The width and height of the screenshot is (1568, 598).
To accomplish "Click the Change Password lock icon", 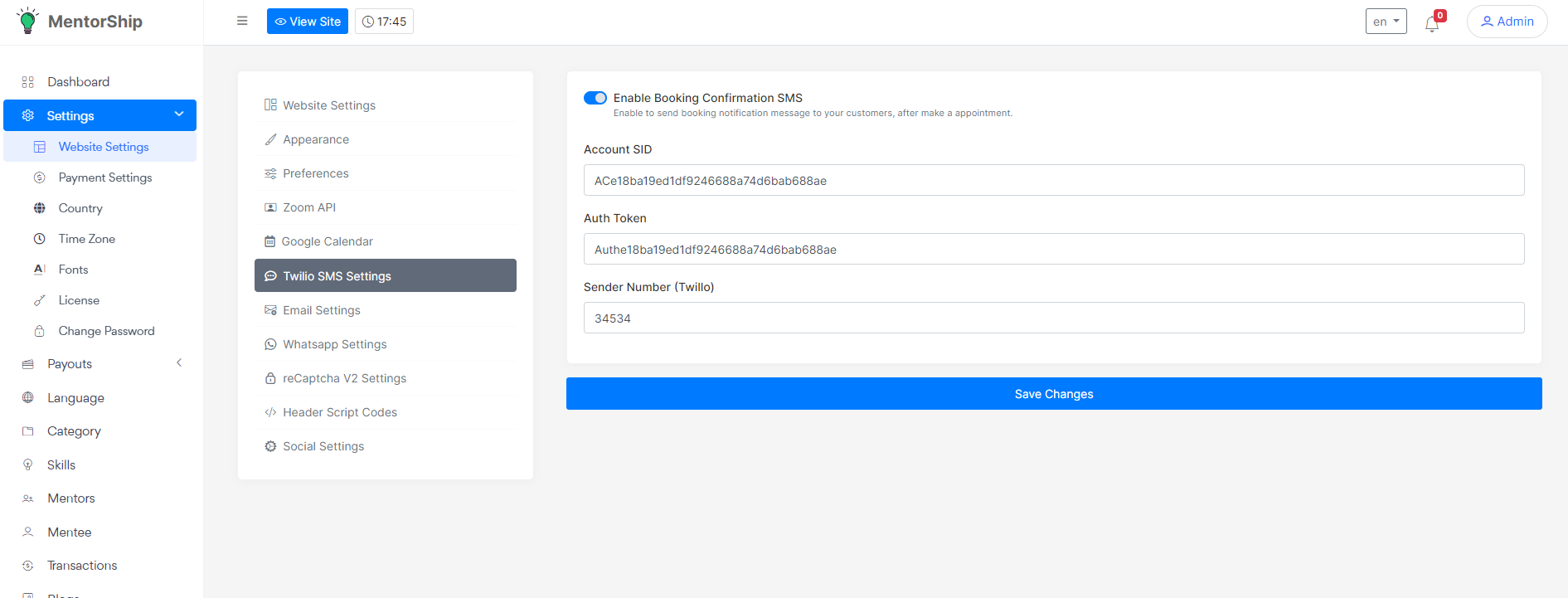I will (x=39, y=331).
